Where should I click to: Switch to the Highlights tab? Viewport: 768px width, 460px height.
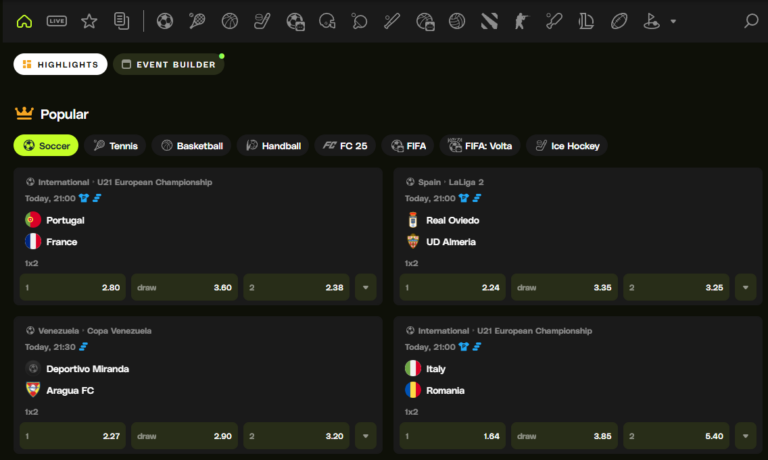(x=60, y=64)
